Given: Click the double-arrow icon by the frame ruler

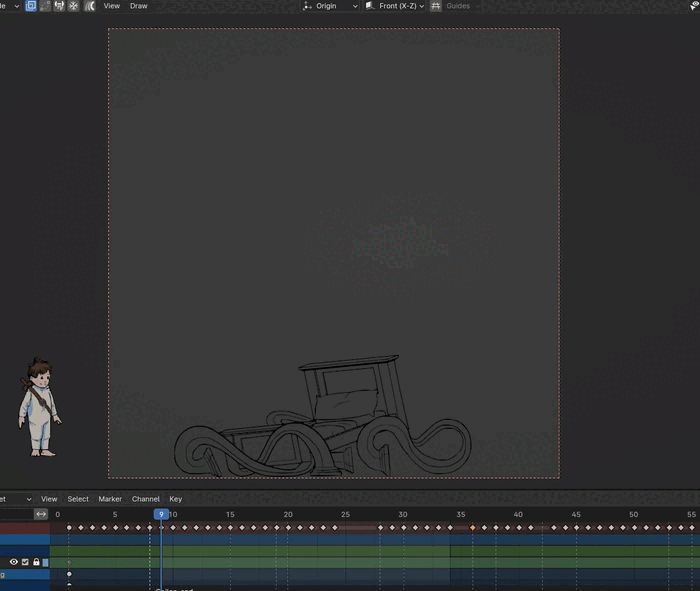Looking at the screenshot, I should click(41, 514).
